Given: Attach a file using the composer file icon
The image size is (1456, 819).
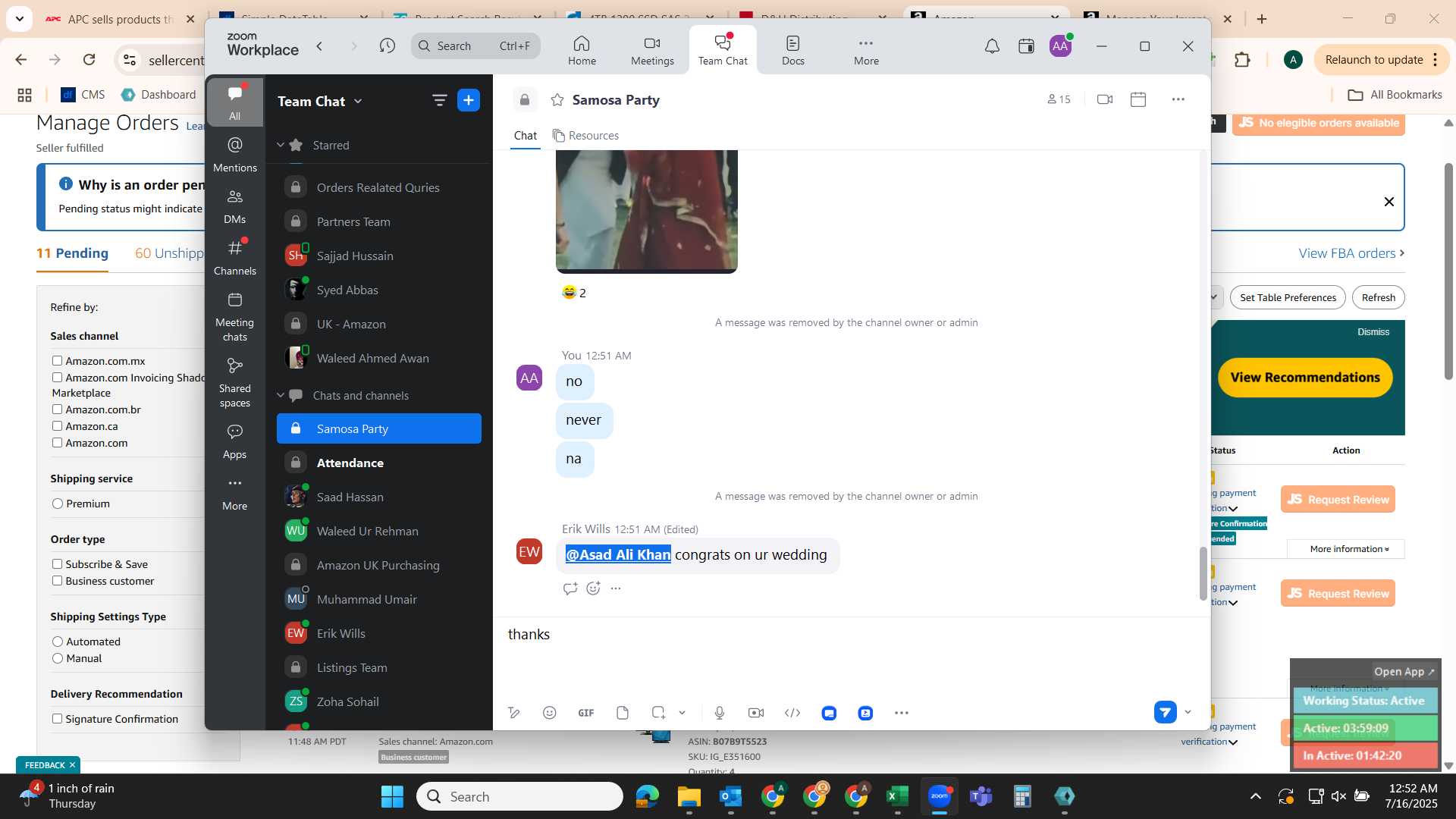Looking at the screenshot, I should pos(623,713).
